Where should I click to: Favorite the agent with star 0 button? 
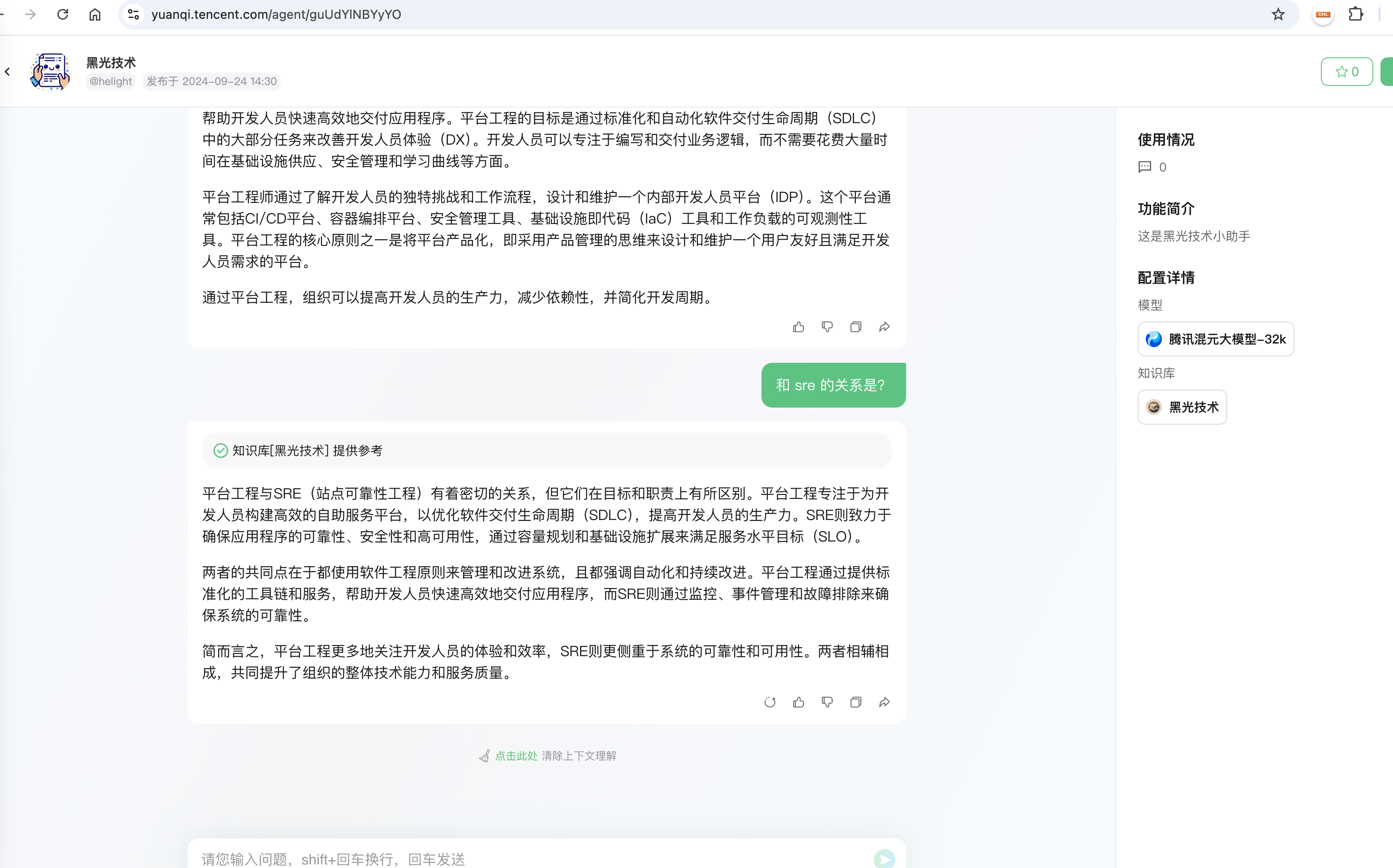(1346, 72)
